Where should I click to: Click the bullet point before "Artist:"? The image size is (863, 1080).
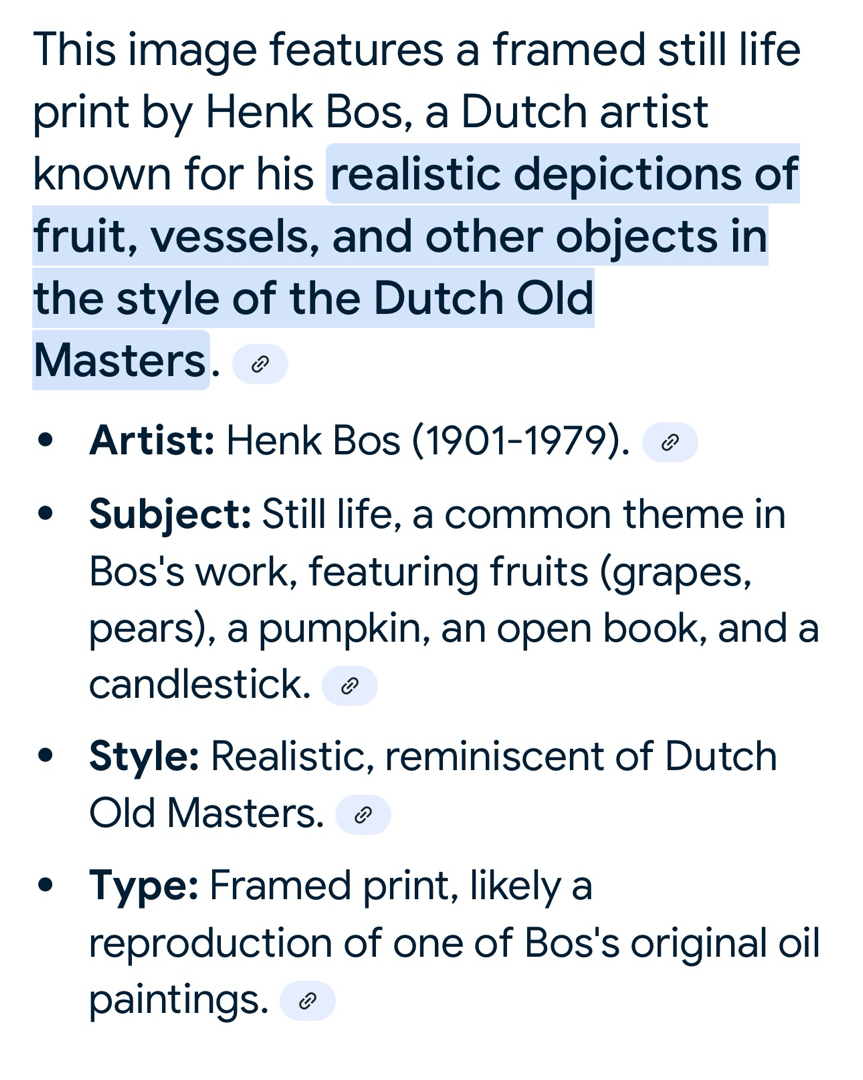click(46, 442)
